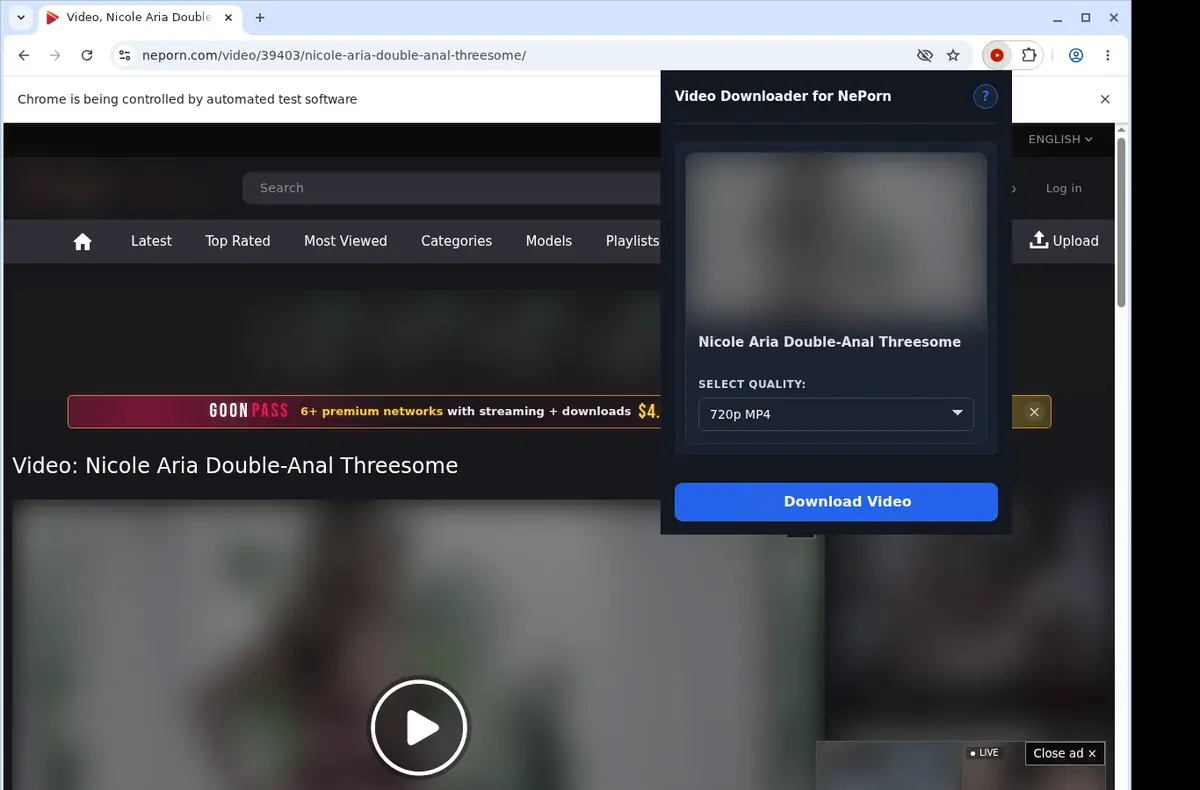Screen dimensions: 1200x790
Task: Open the Playlists menu item
Action: click(632, 241)
